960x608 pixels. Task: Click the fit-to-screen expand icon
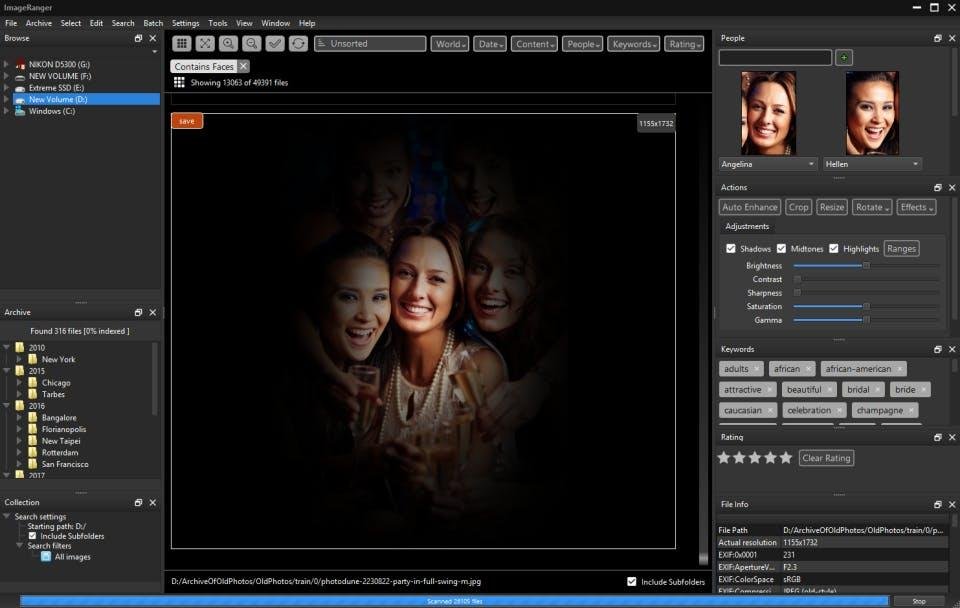tap(205, 44)
